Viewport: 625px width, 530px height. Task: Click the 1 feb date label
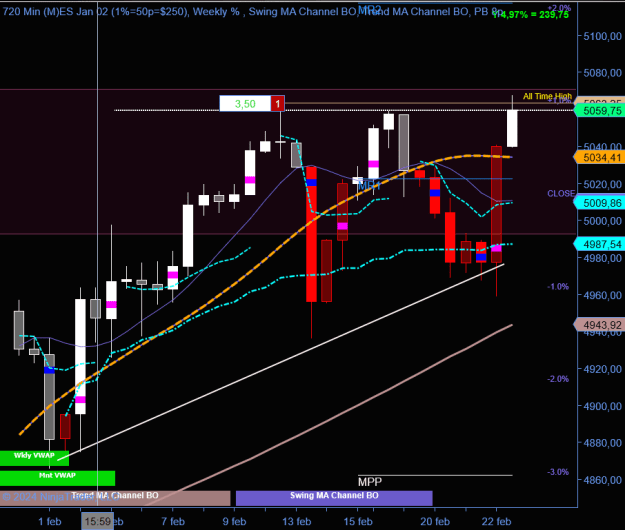(50, 522)
